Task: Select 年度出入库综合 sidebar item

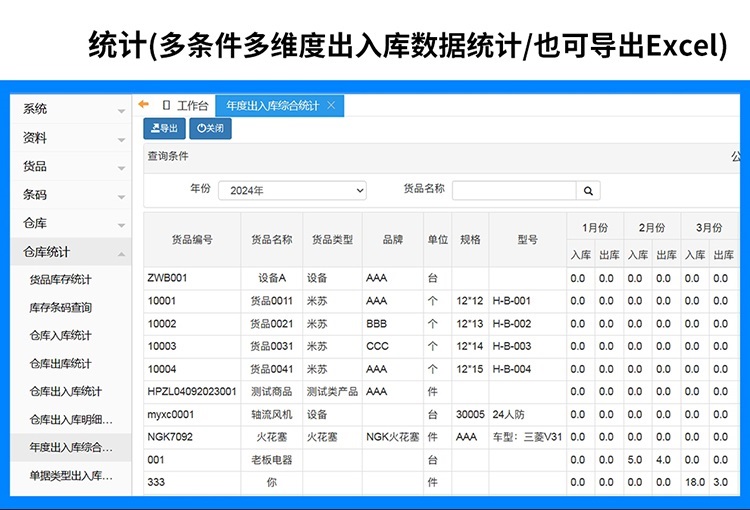Action: pyautogui.click(x=71, y=447)
